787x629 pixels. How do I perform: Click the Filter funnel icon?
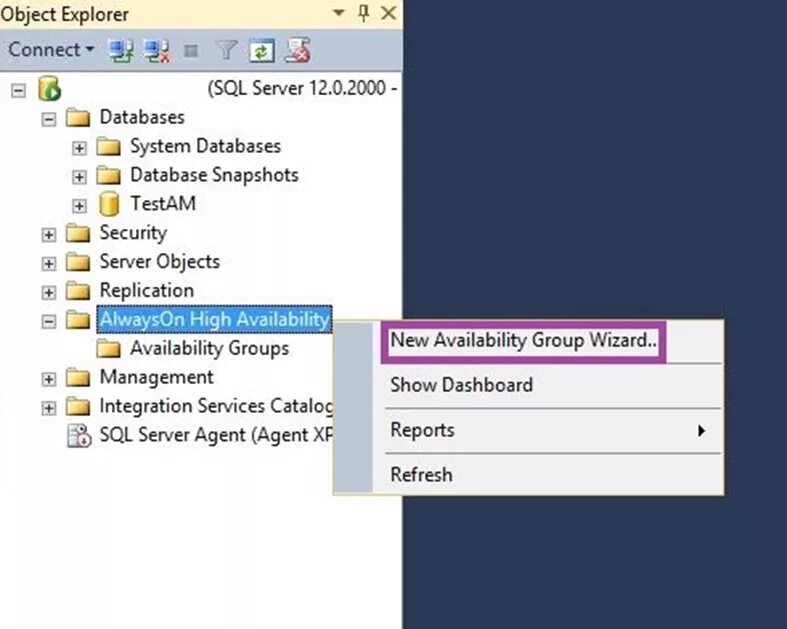pyautogui.click(x=226, y=50)
